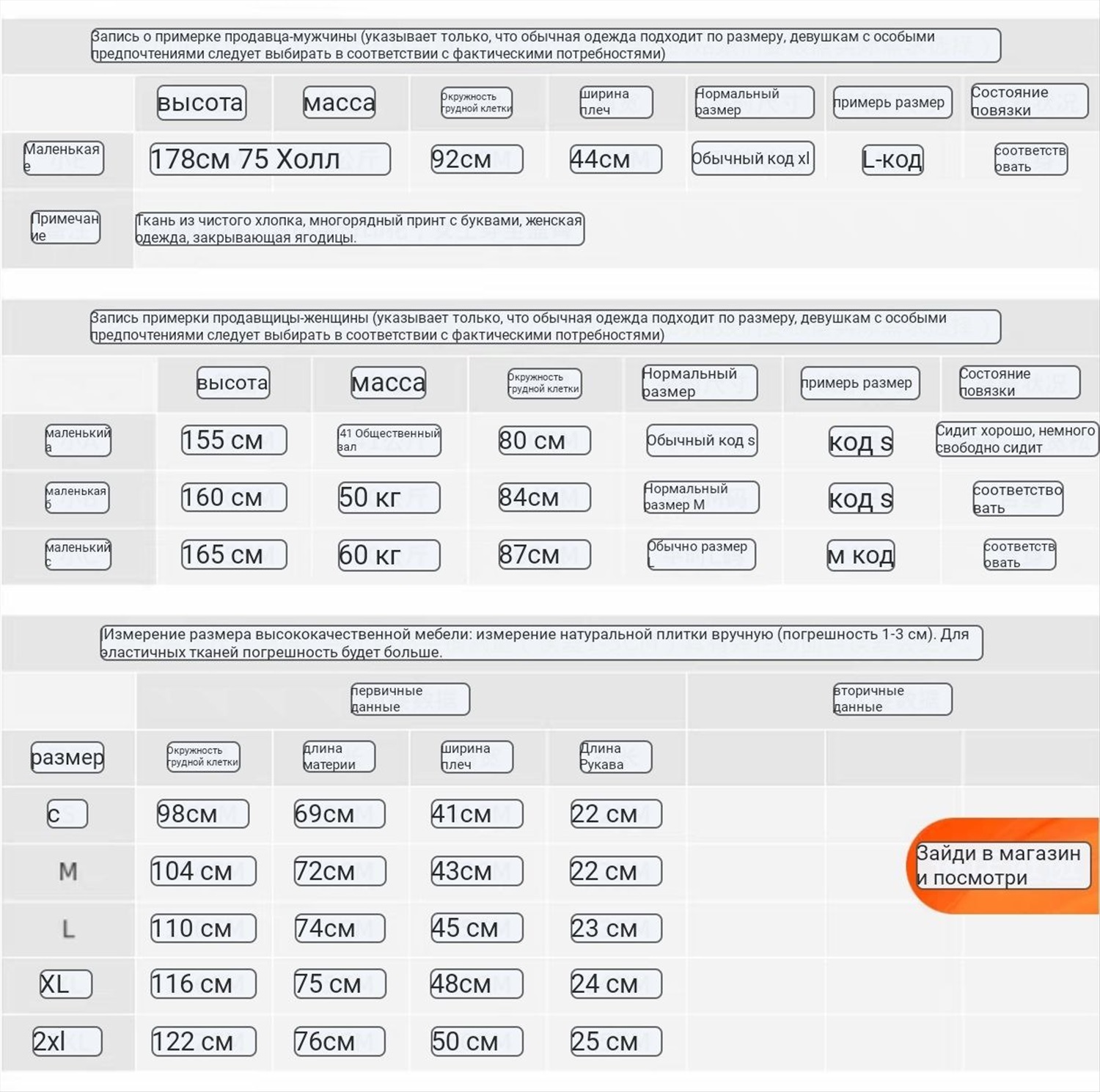
Task: Select the 'первичные данные' column group header
Action: tap(410, 699)
